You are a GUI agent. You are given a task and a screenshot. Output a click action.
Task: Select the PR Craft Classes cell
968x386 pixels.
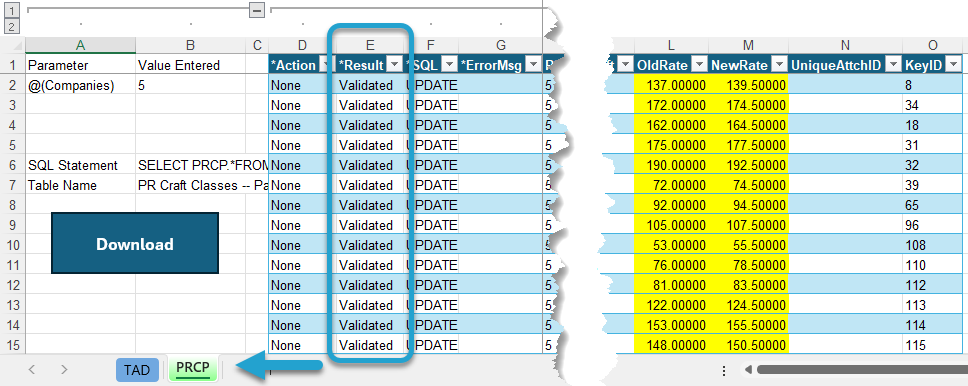click(202, 185)
